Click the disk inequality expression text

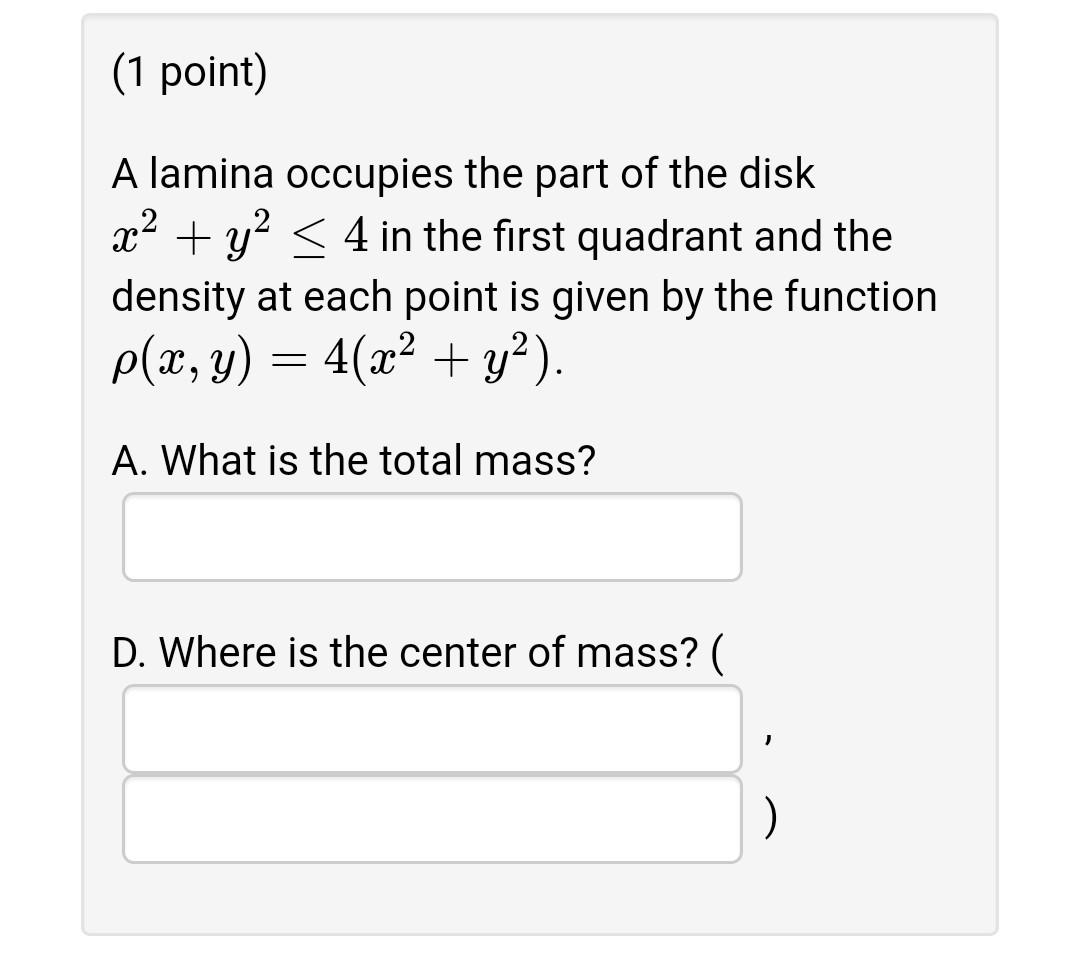(200, 236)
